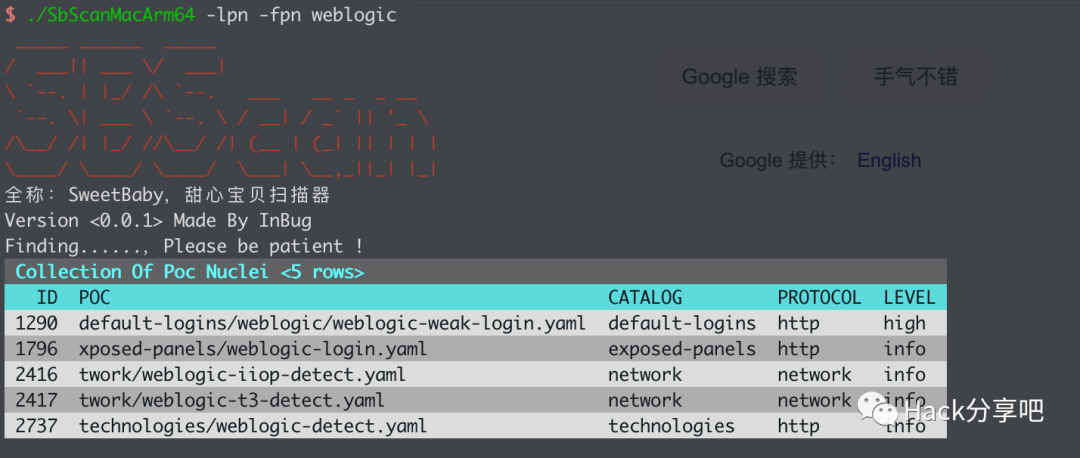Click the Hack分享吧 watermark text
Image resolution: width=1080 pixels, height=458 pixels.
pyautogui.click(x=972, y=411)
